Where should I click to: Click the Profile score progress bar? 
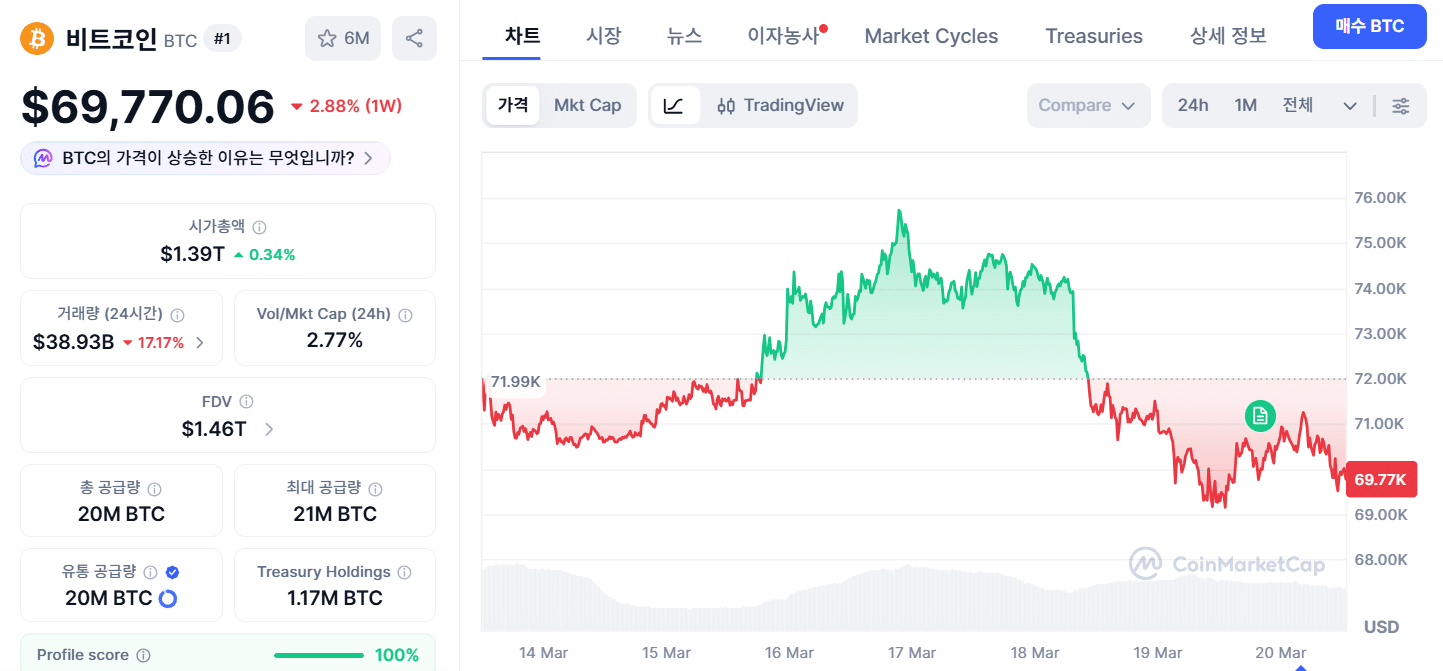click(319, 656)
